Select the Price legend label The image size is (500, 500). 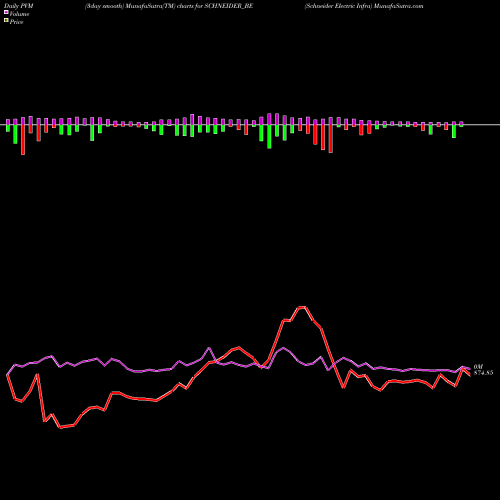point(16,22)
